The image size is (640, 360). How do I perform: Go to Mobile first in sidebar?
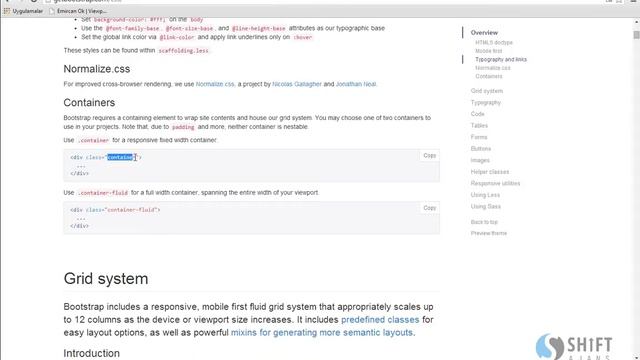tap(489, 51)
